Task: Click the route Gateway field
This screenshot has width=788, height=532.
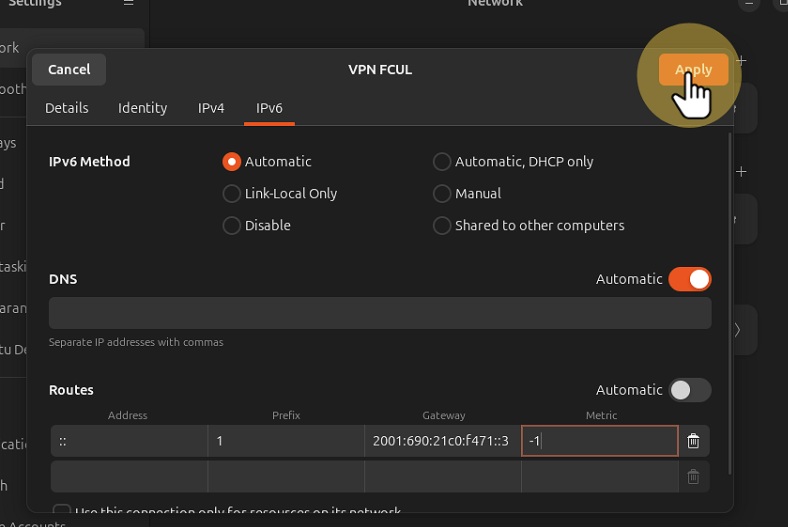Action: click(442, 441)
